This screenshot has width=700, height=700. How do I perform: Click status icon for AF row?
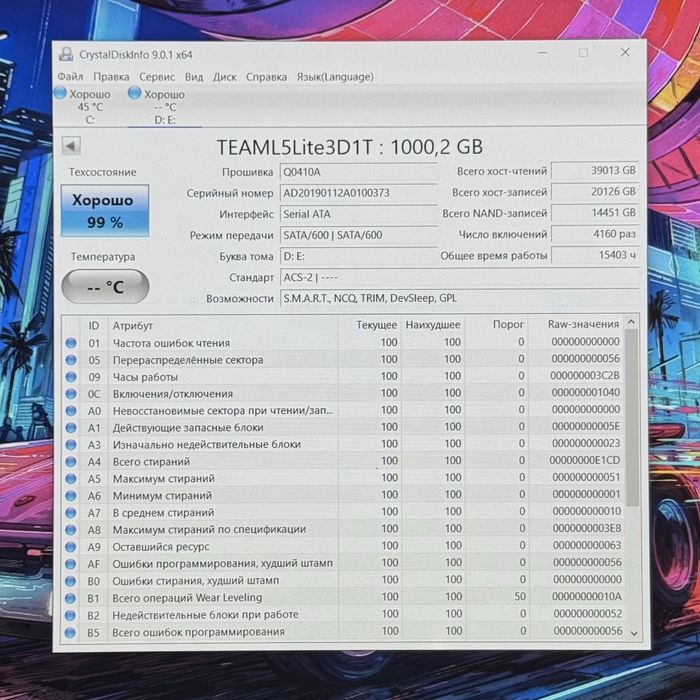71,564
